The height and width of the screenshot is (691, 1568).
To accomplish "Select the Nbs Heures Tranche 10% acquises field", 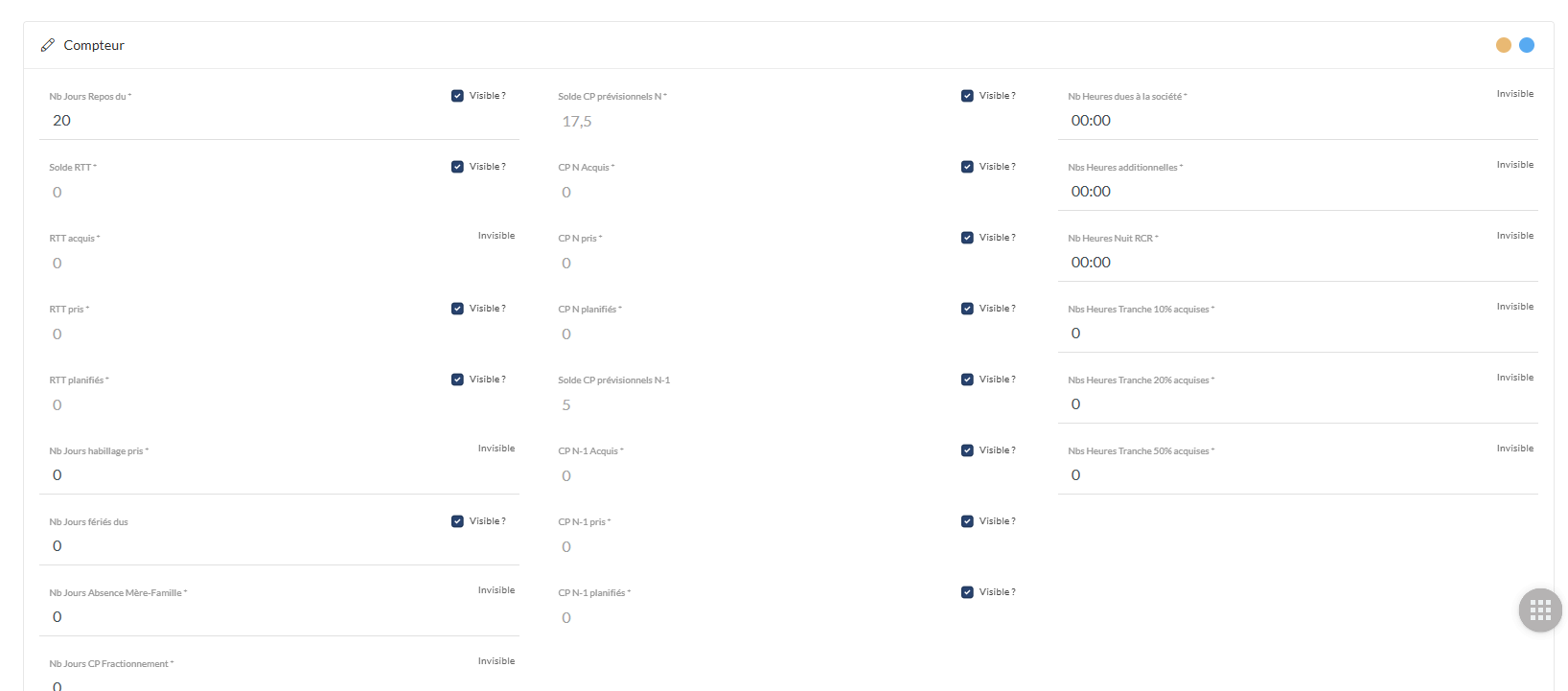I will (x=1294, y=334).
